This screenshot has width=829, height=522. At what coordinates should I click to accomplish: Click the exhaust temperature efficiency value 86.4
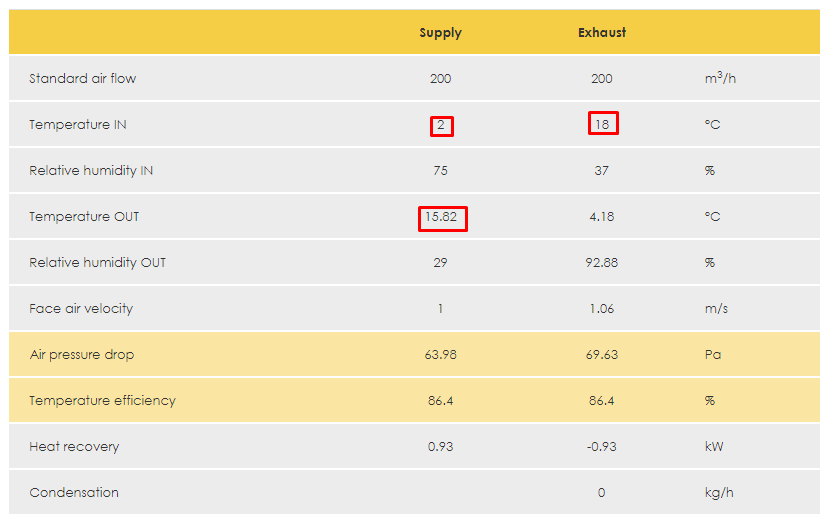[602, 401]
